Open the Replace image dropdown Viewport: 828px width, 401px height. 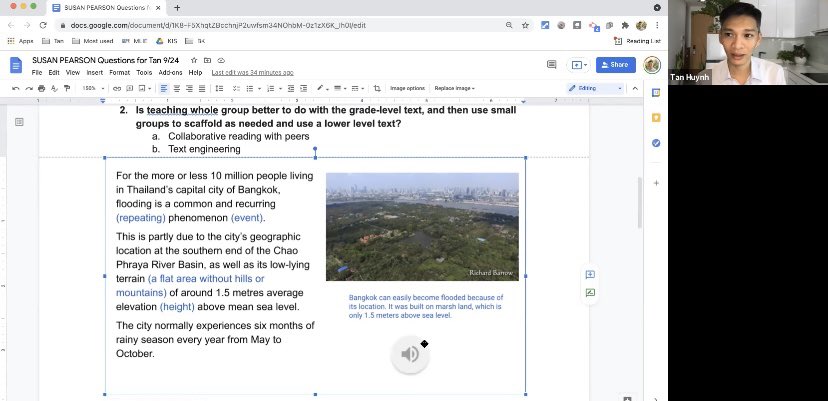(x=455, y=88)
